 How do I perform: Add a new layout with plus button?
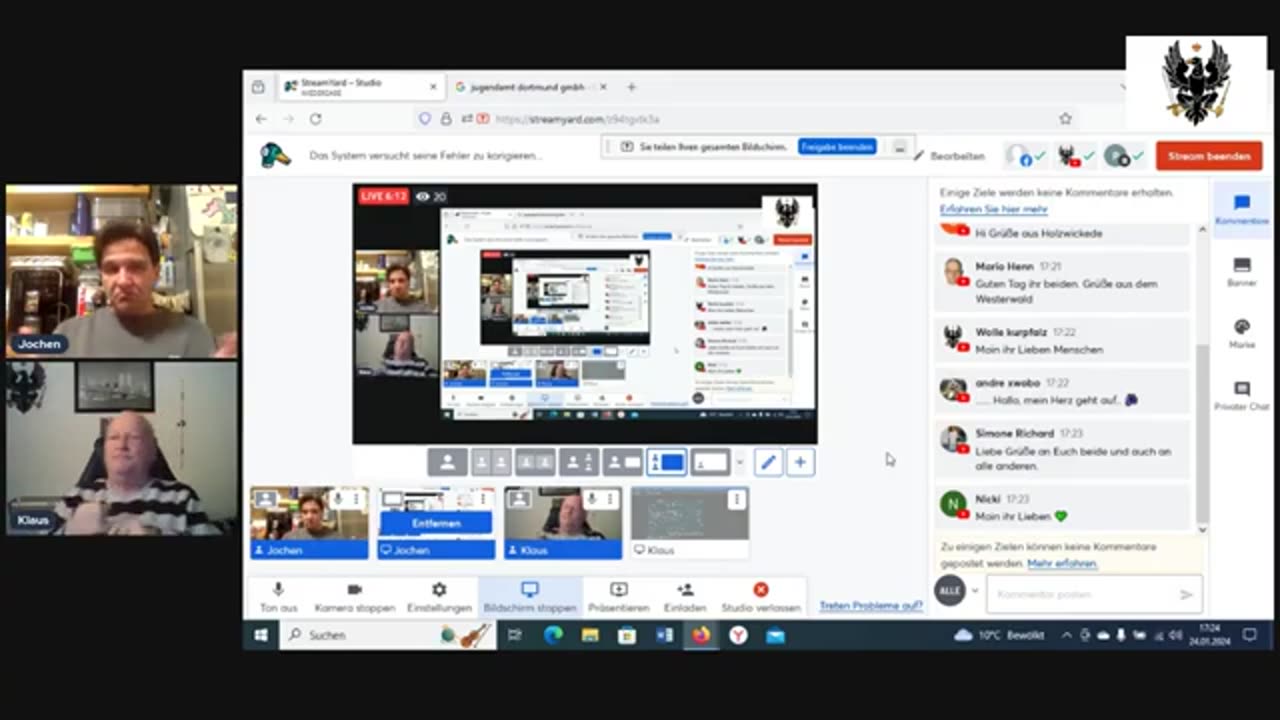tap(800, 462)
